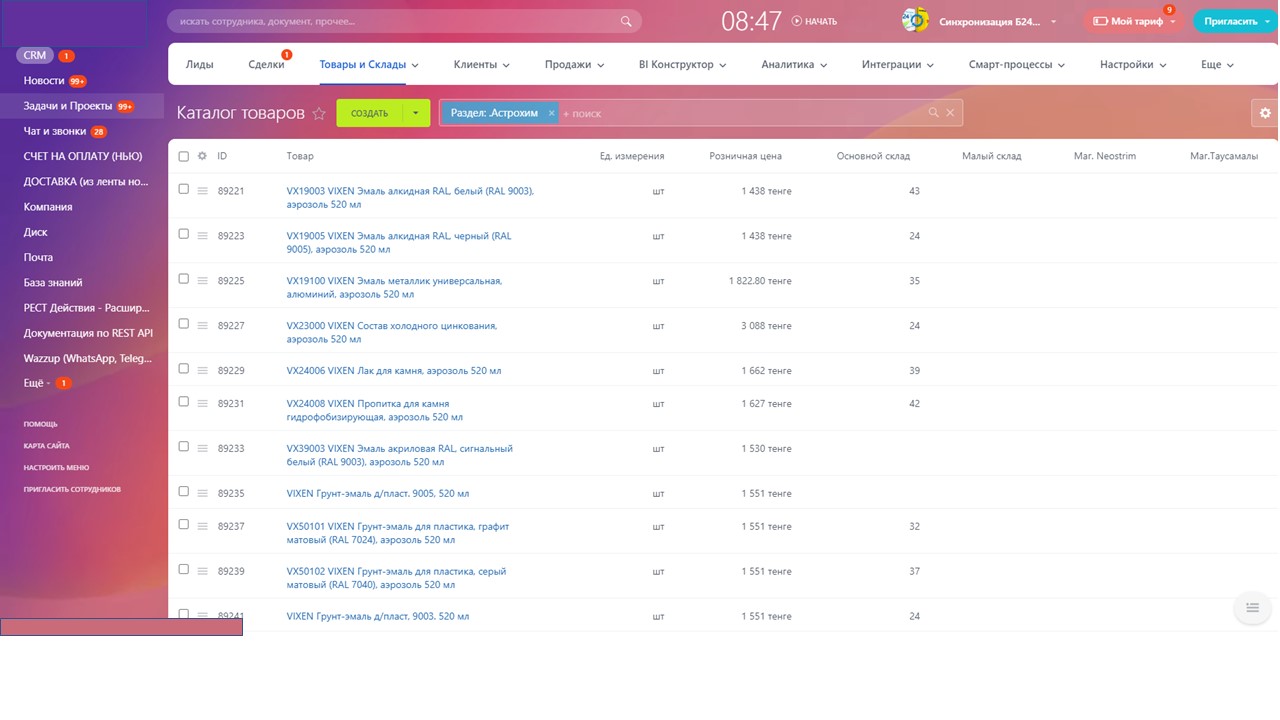Open product link VX19003 VIXEN Эмаль алкидная белый

(x=410, y=197)
